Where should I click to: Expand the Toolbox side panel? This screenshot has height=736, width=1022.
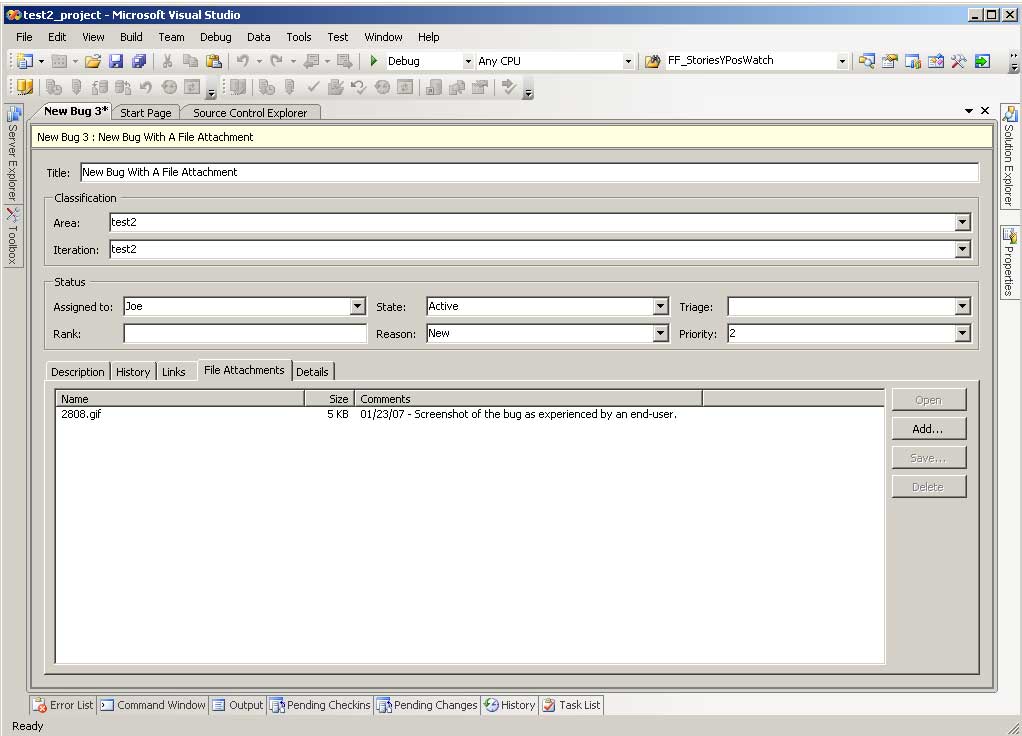click(x=13, y=236)
